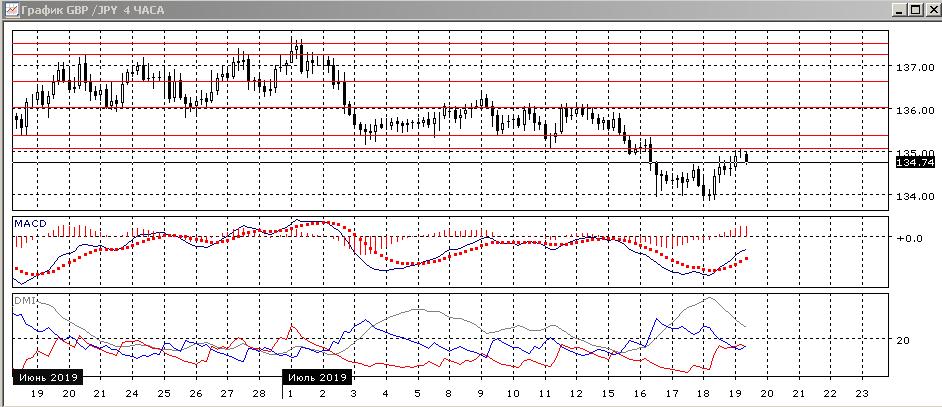Click the Июль 2019 month marker

(317, 378)
